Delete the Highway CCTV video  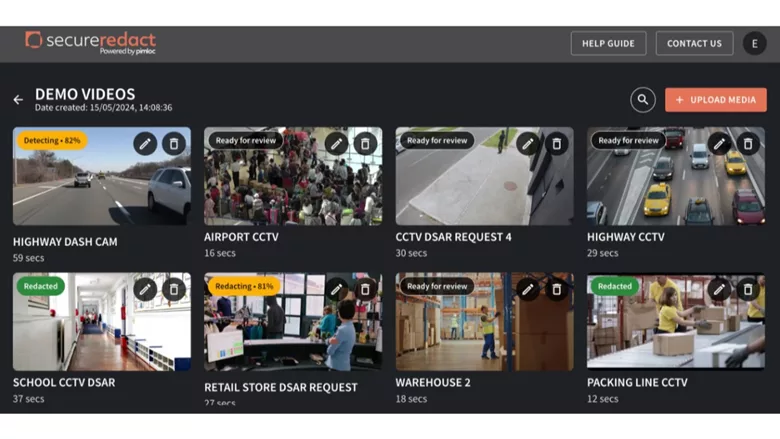click(748, 144)
